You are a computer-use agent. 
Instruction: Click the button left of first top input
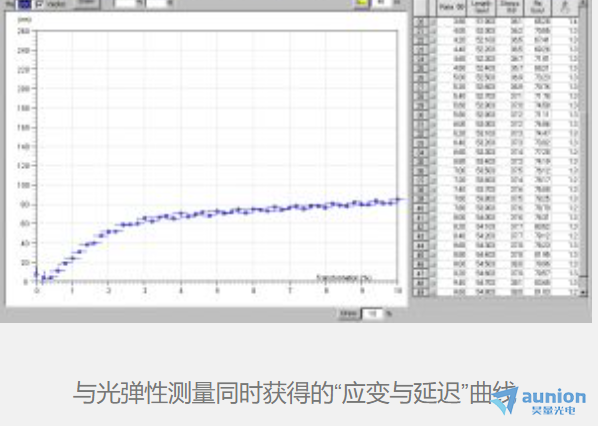[86, 3]
